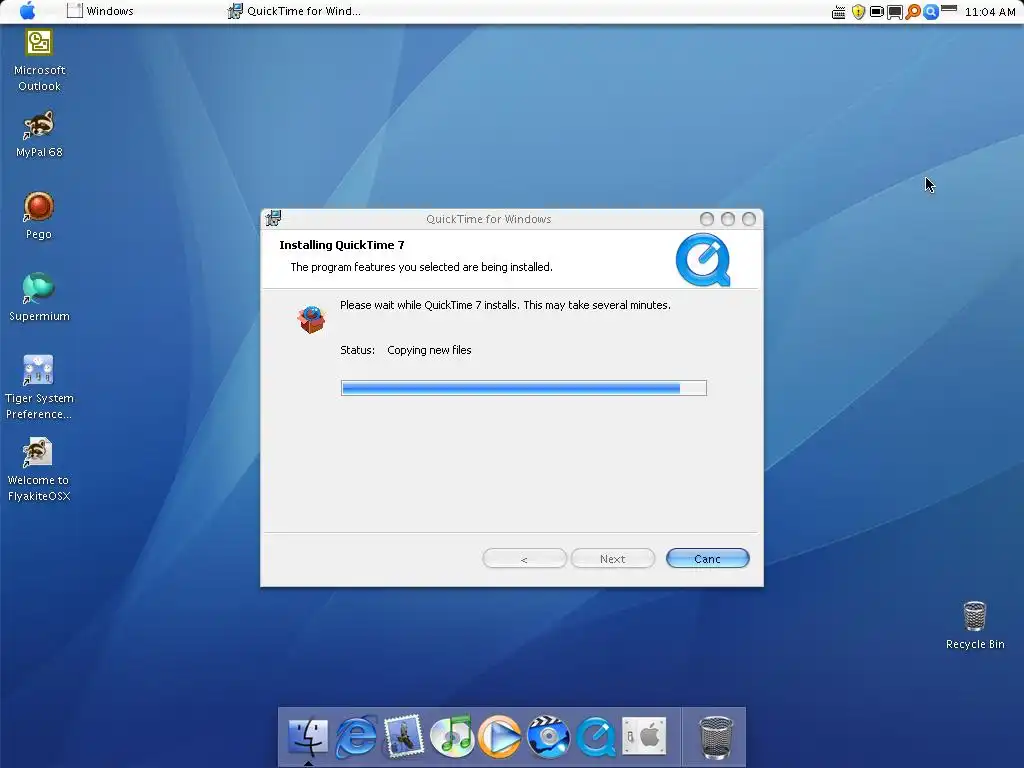1024x768 pixels.
Task: Click the clock showing 11:04 AM
Action: 990,12
